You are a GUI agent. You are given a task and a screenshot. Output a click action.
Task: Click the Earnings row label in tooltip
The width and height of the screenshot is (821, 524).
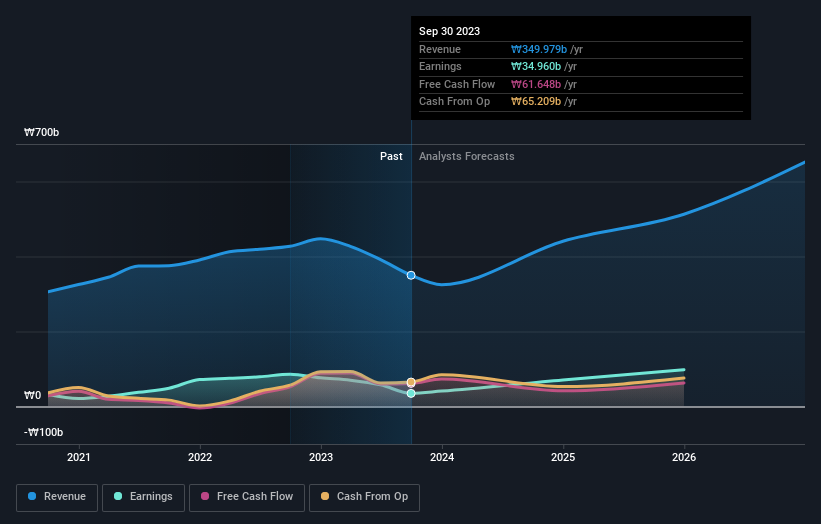pos(440,66)
